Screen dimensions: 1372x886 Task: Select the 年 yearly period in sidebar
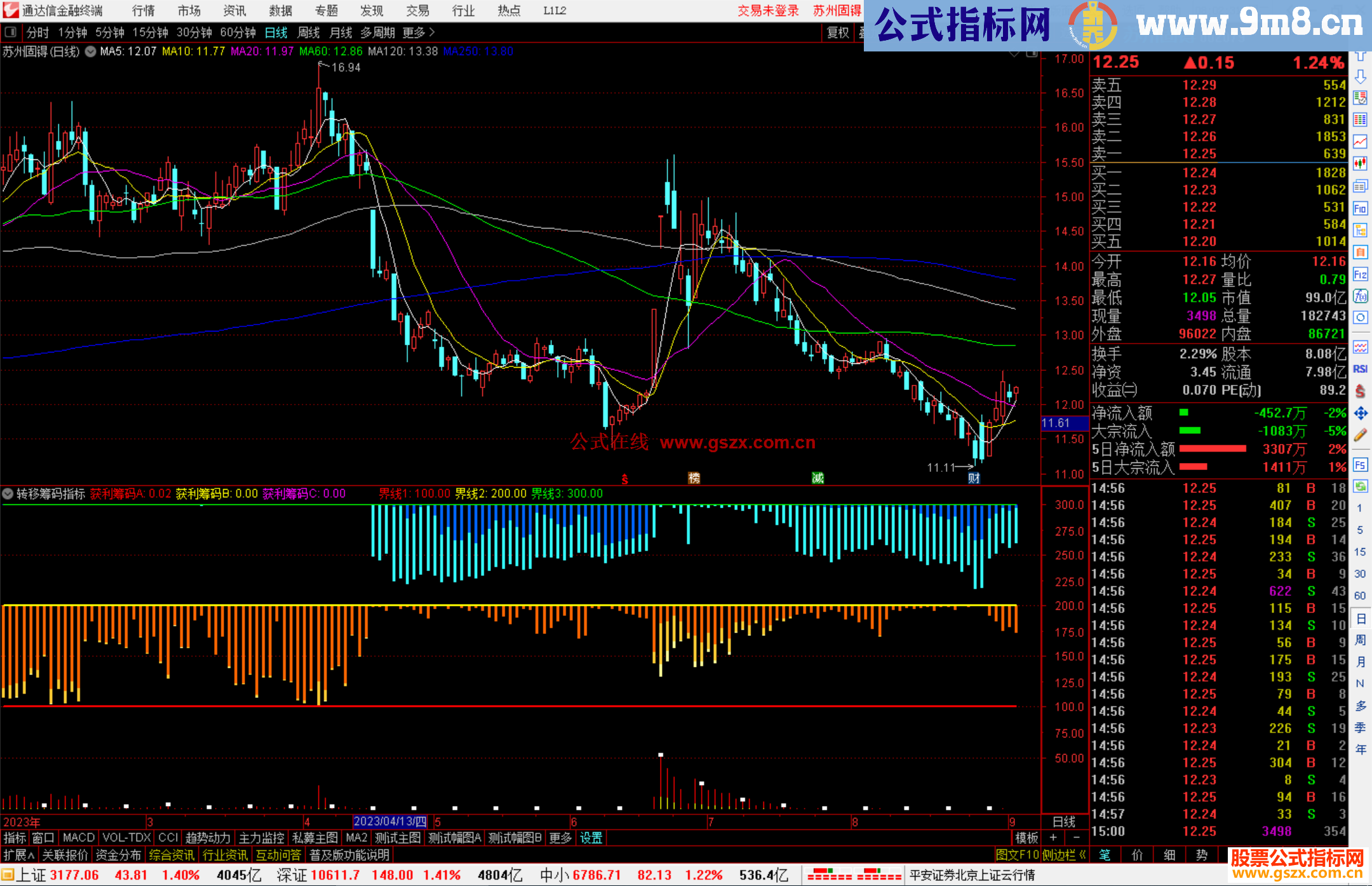1360,749
